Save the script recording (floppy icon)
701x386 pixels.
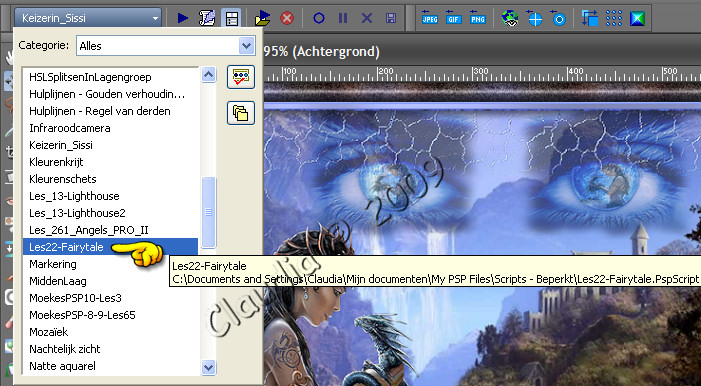click(391, 18)
